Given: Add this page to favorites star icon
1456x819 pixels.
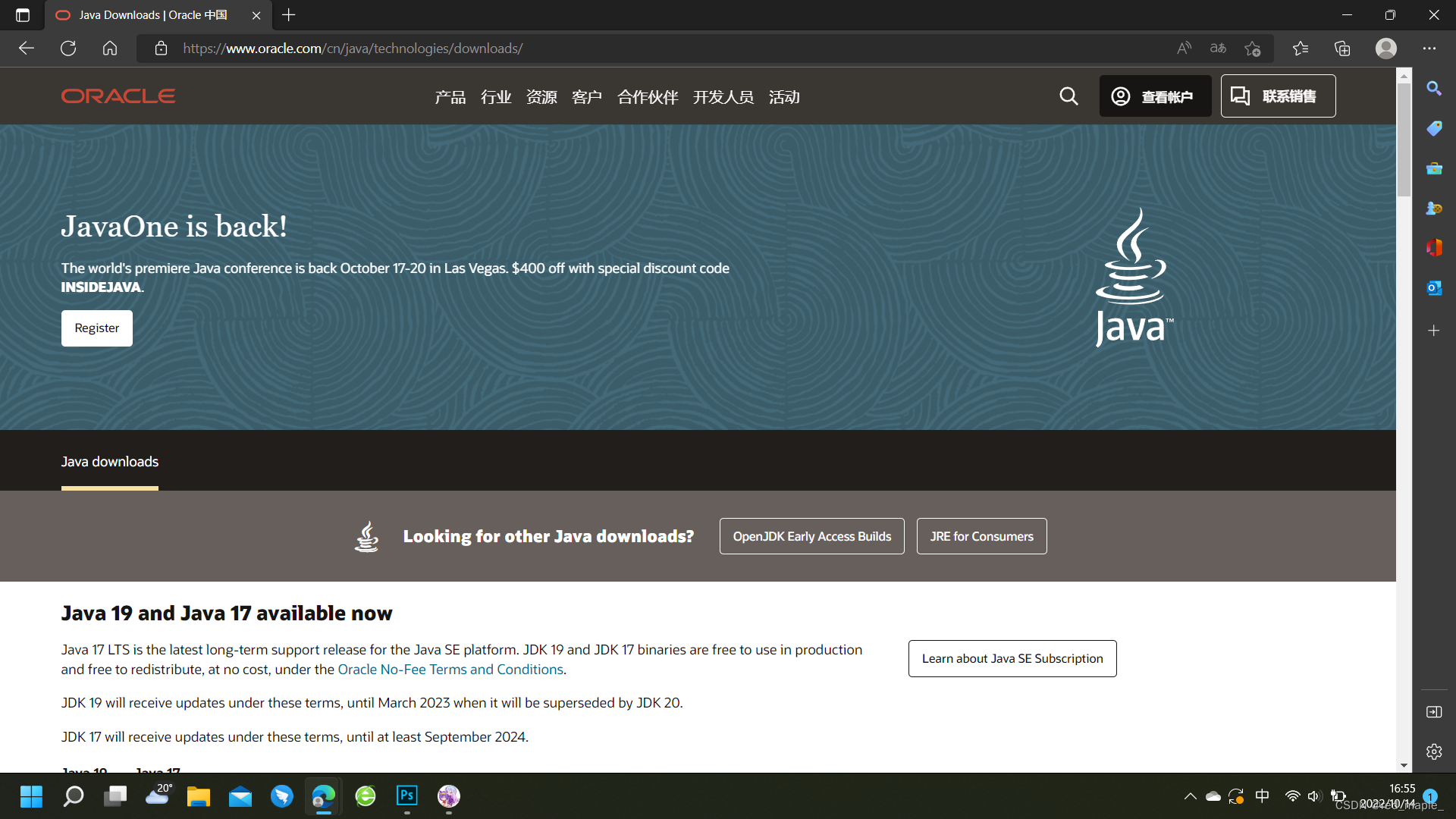Looking at the screenshot, I should click(1252, 49).
